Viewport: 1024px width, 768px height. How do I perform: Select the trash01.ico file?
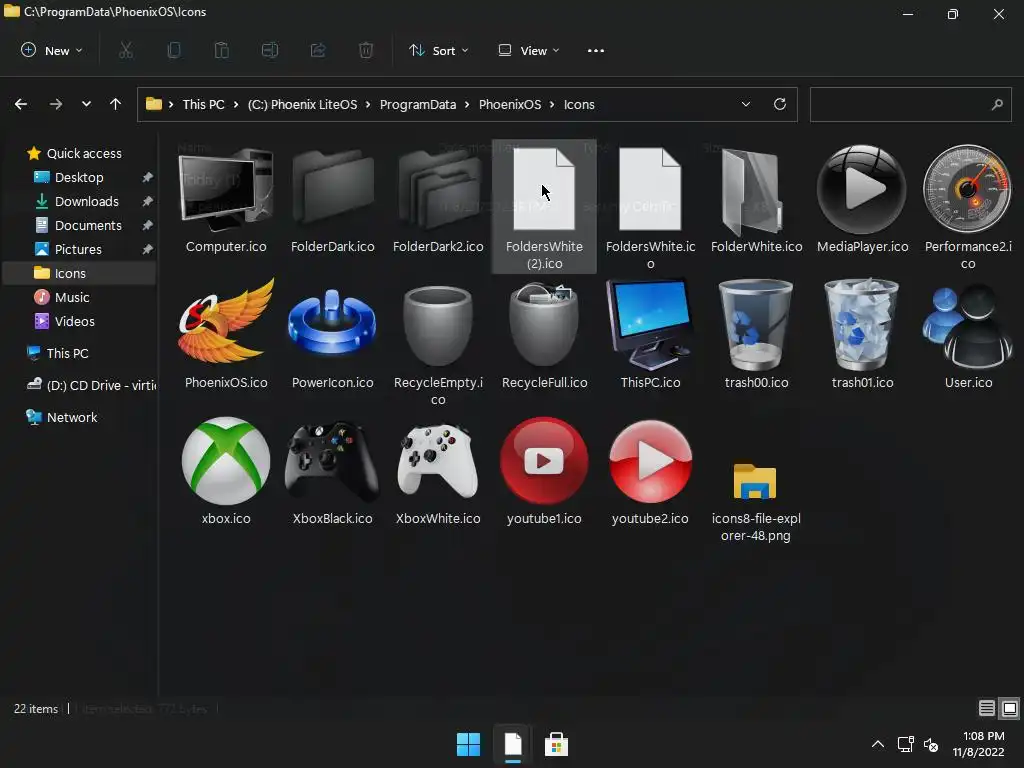(862, 334)
